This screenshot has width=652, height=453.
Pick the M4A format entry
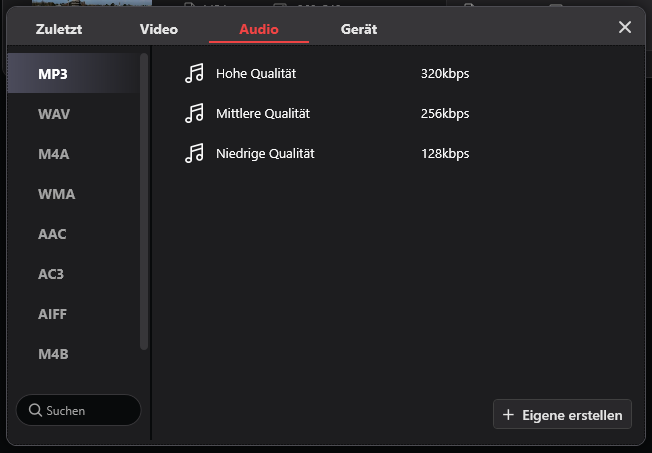pos(74,154)
